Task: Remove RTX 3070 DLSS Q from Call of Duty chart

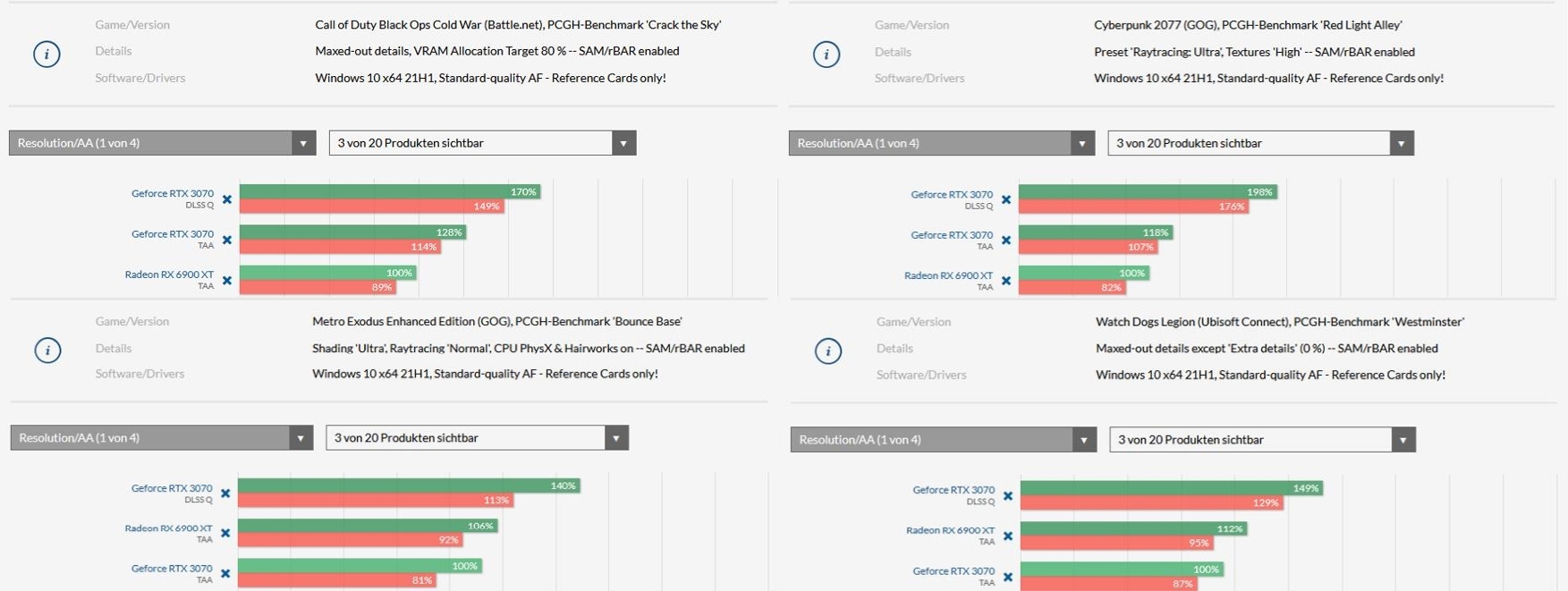Action: click(227, 199)
